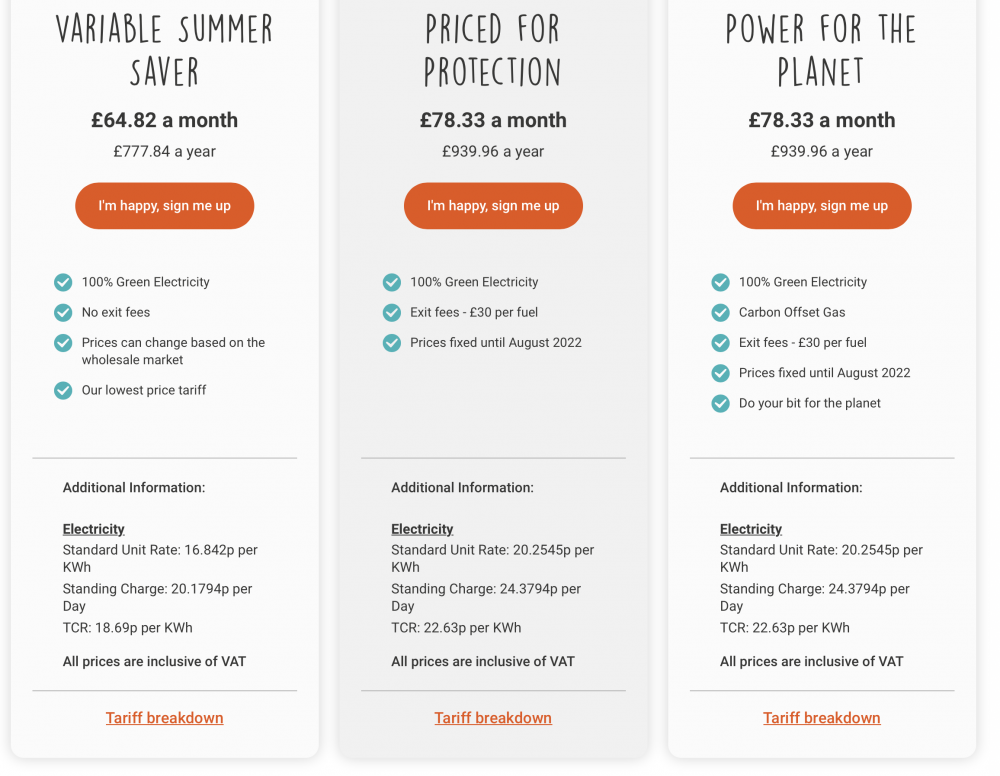Click checkmark beside Power for the Planet's fixed prices

point(721,373)
